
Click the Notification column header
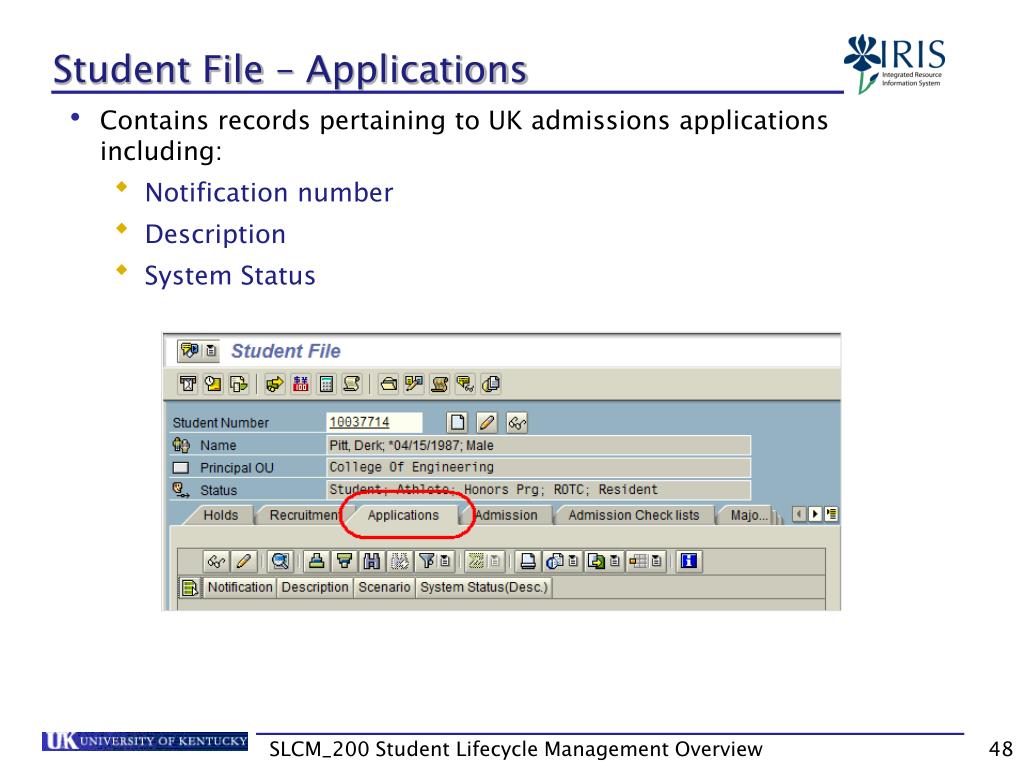240,587
